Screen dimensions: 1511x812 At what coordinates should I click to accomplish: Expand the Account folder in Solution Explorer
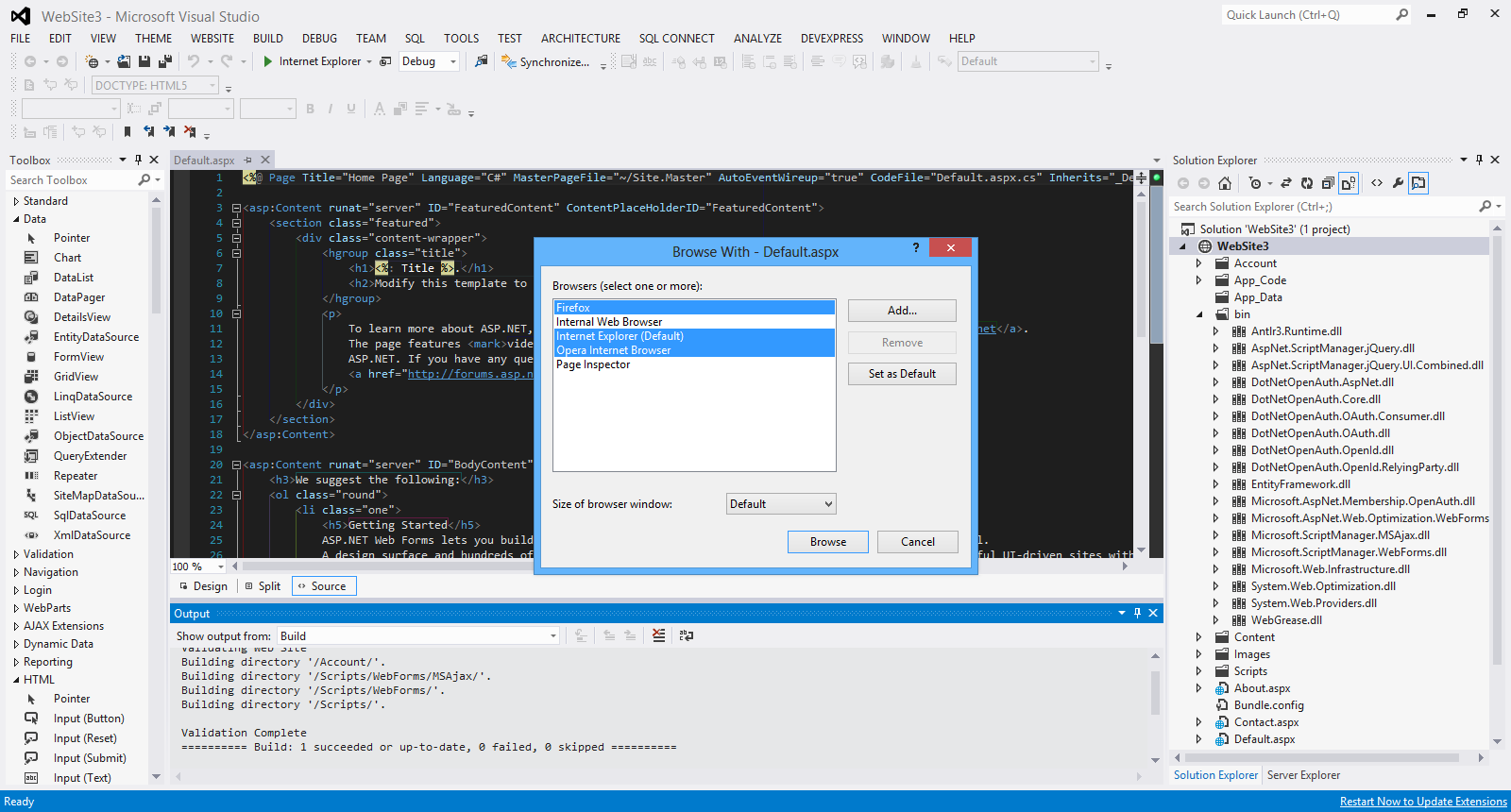[x=1199, y=263]
